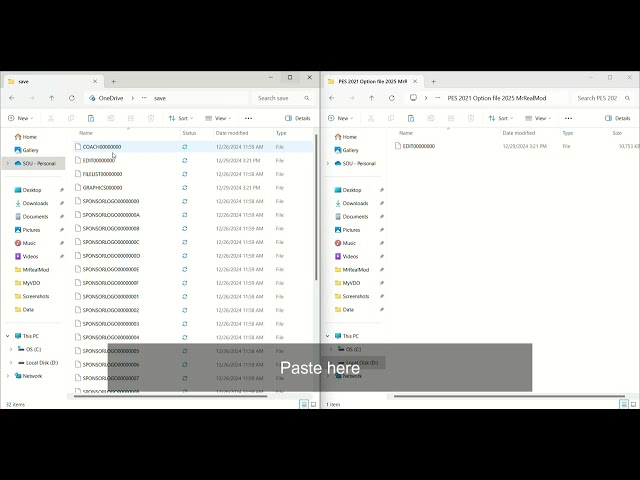Viewport: 640px width, 480px height.
Task: Click Back arrow in PES 2021 window
Action: (x=332, y=98)
